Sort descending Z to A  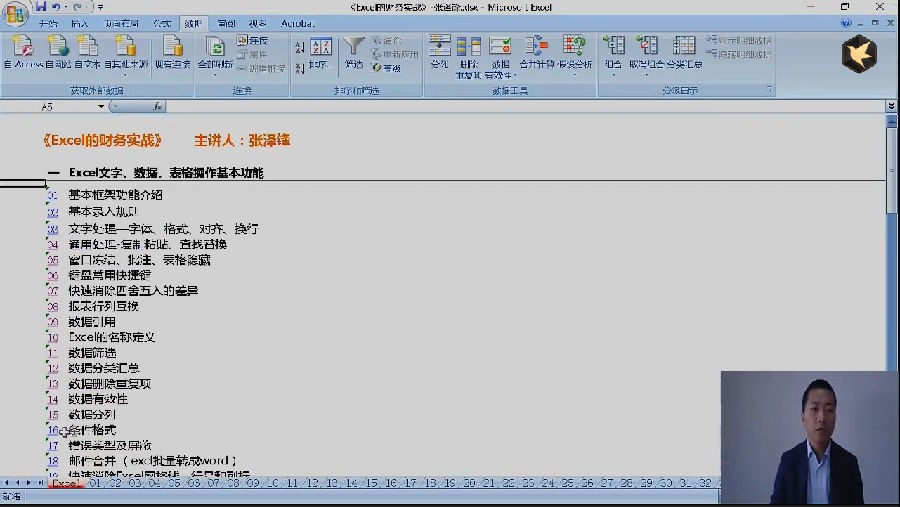300,68
